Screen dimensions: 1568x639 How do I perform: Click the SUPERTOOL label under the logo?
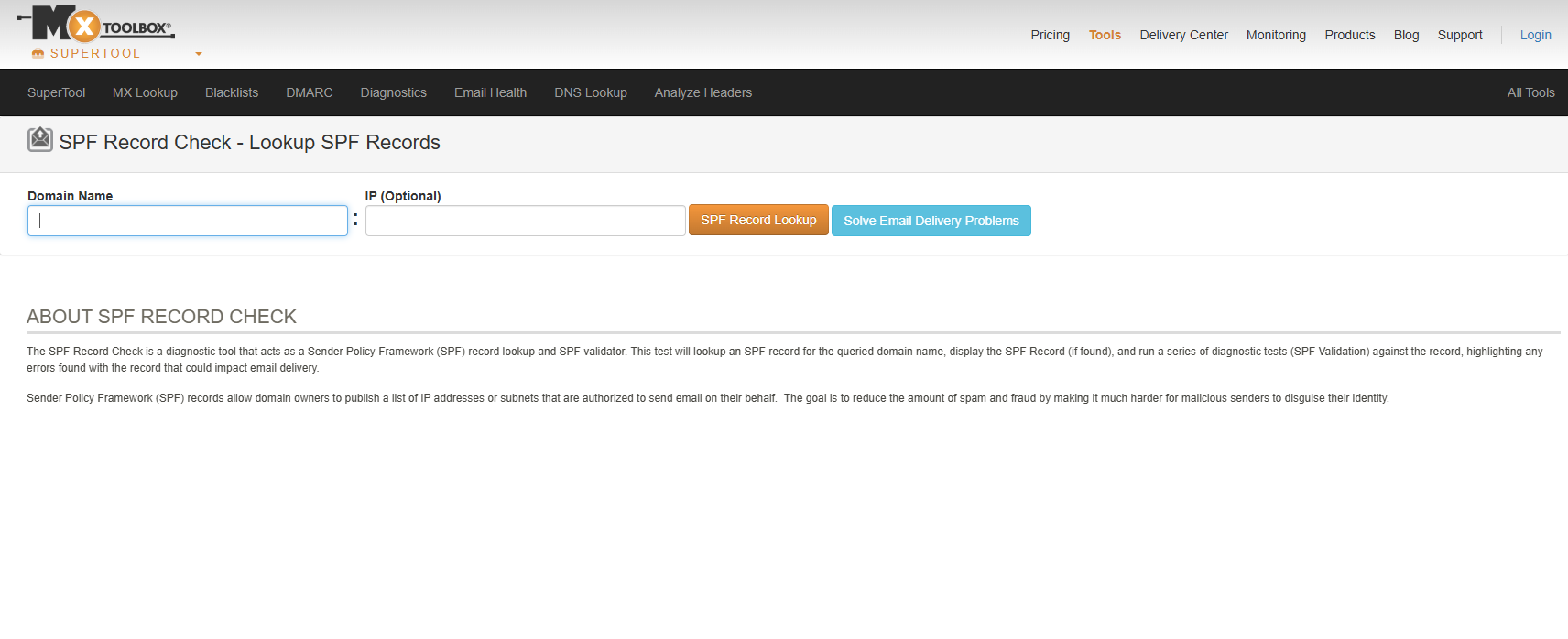pos(95,53)
